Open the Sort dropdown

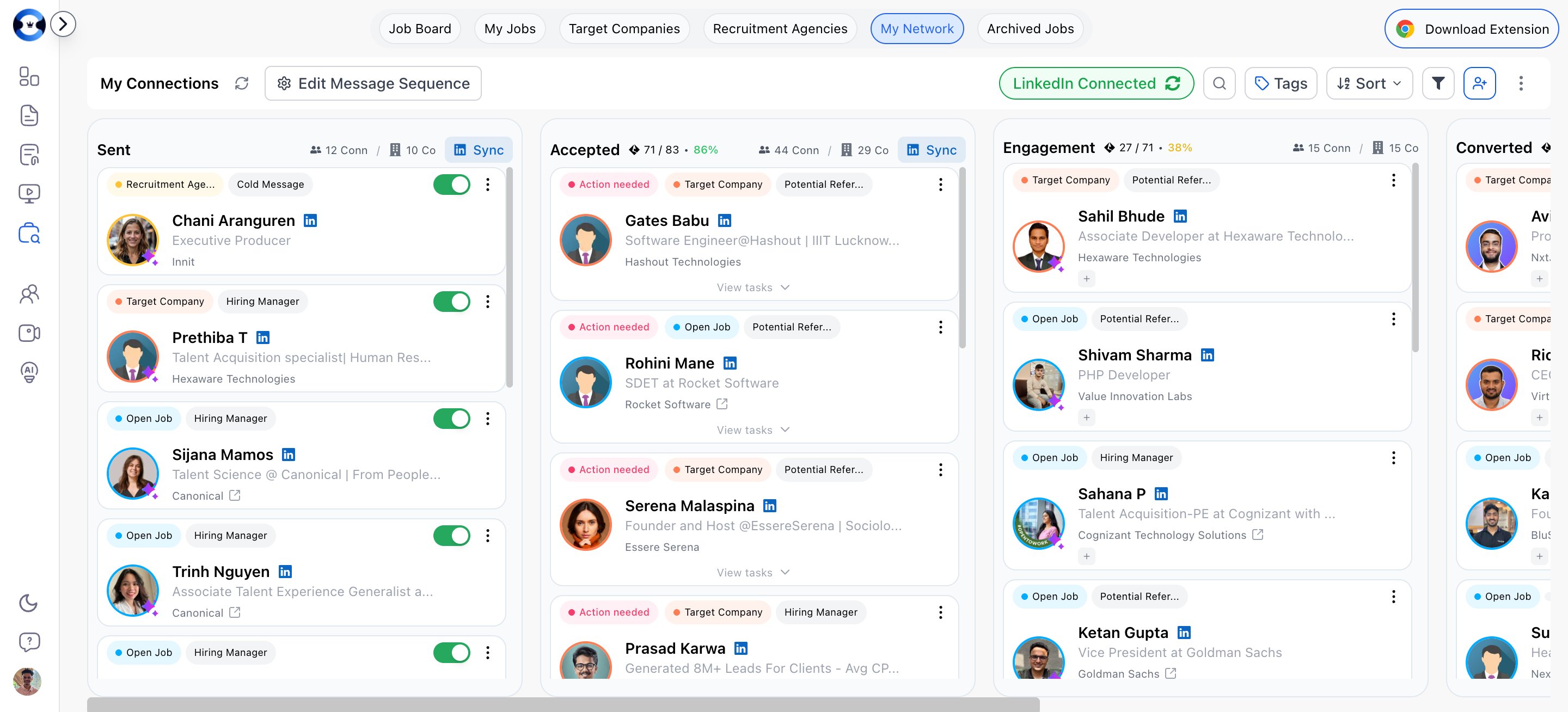coord(1370,83)
